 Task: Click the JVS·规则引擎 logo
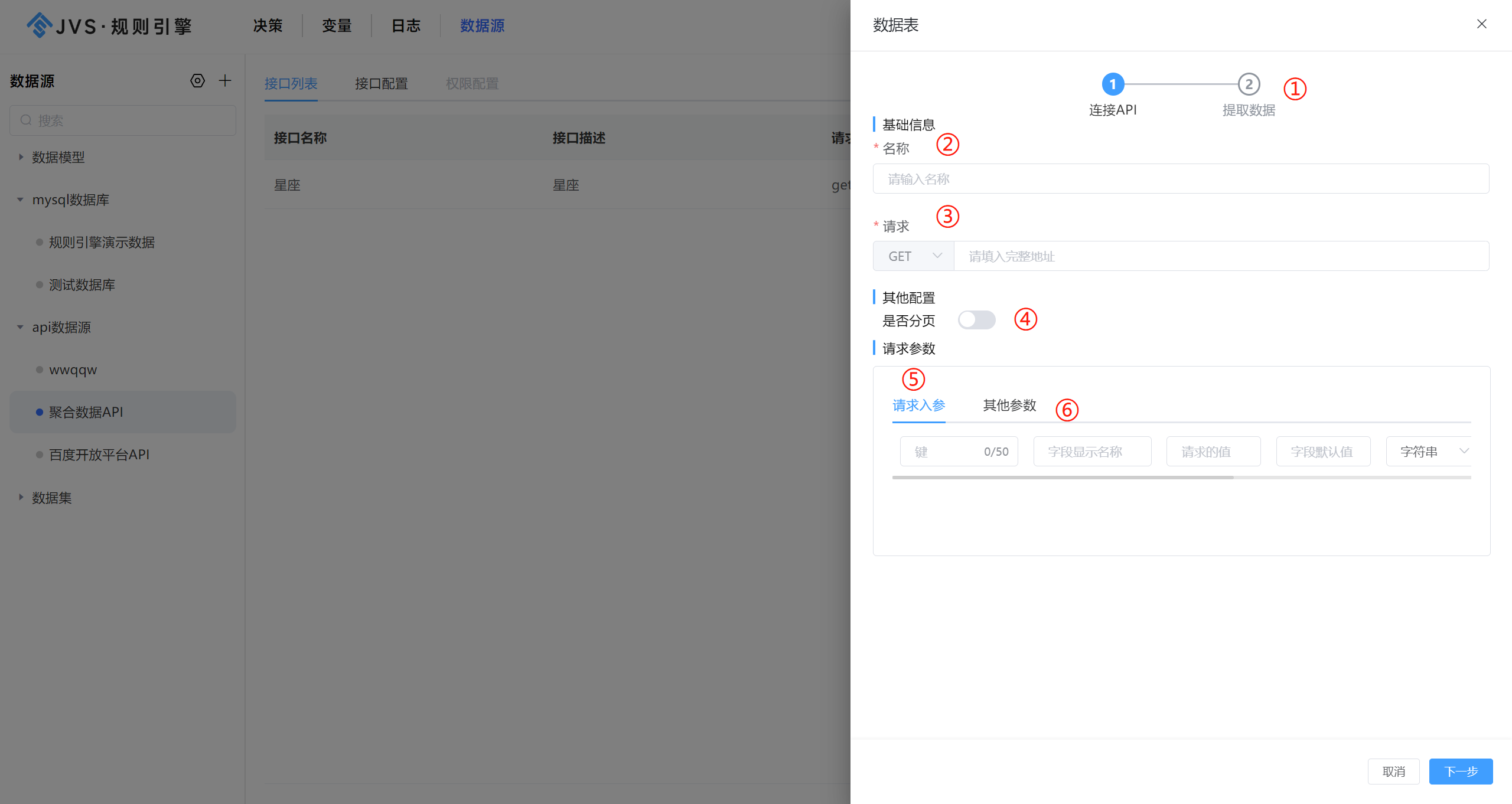109,25
